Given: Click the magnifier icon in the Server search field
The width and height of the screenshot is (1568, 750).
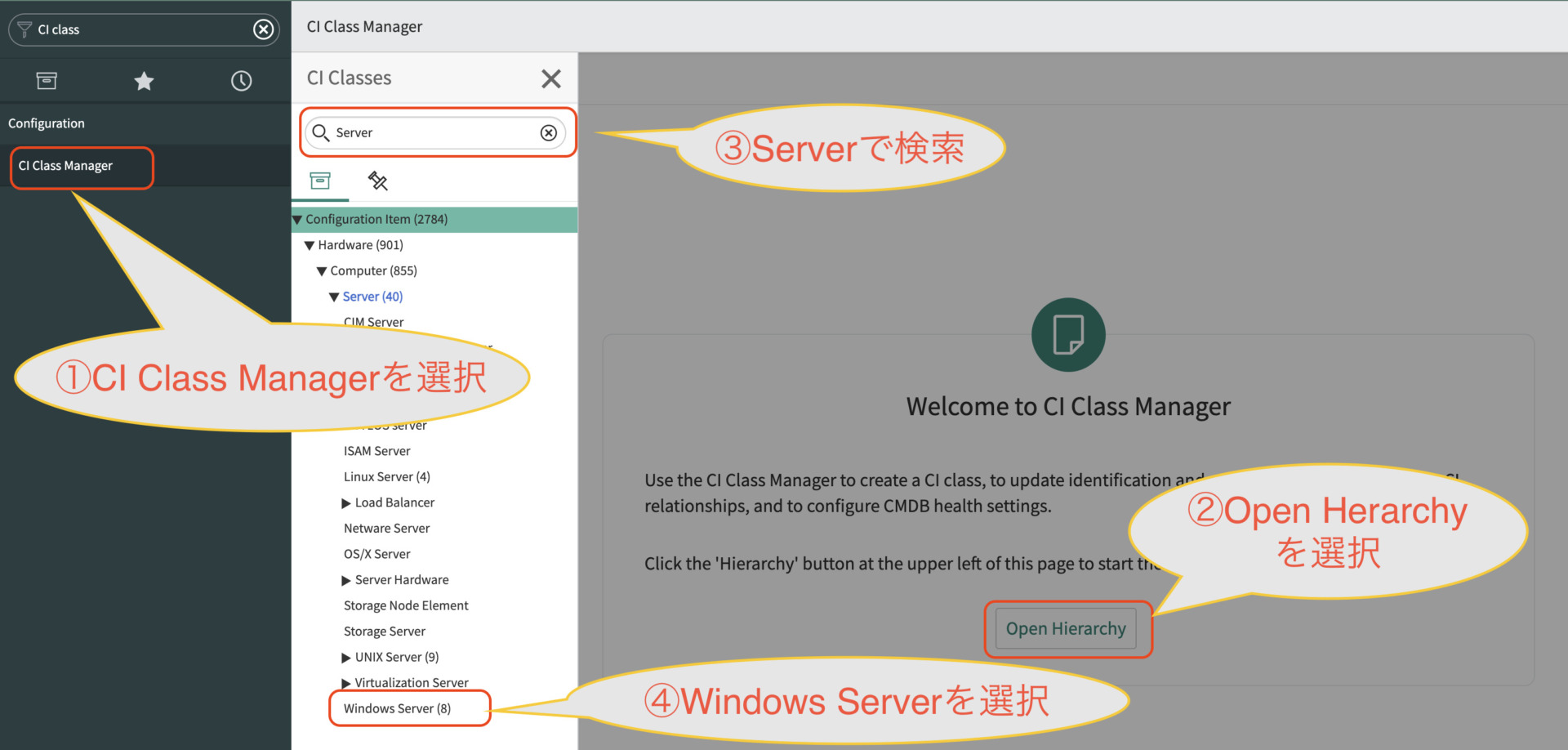Looking at the screenshot, I should [x=321, y=132].
